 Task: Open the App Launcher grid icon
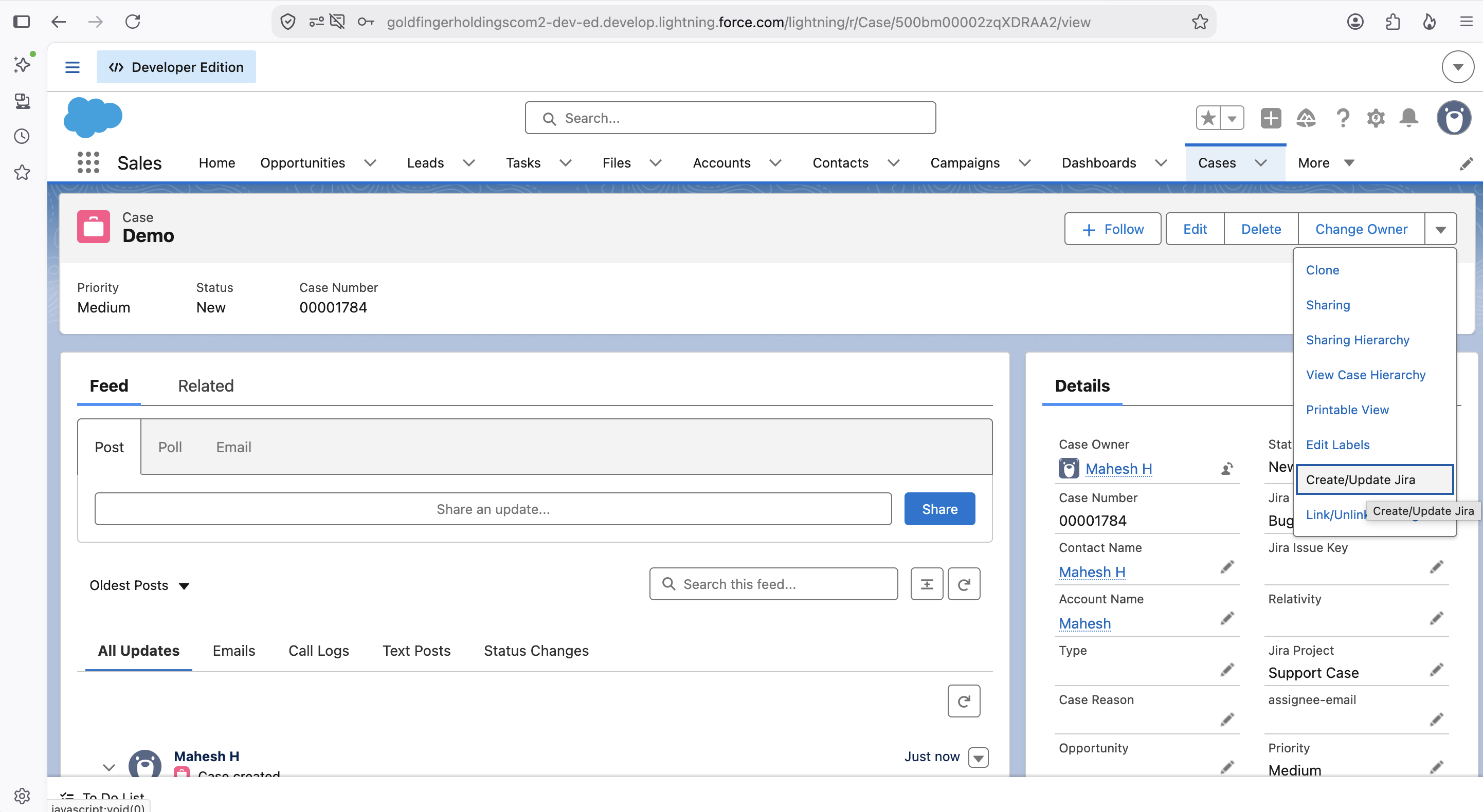click(x=88, y=163)
